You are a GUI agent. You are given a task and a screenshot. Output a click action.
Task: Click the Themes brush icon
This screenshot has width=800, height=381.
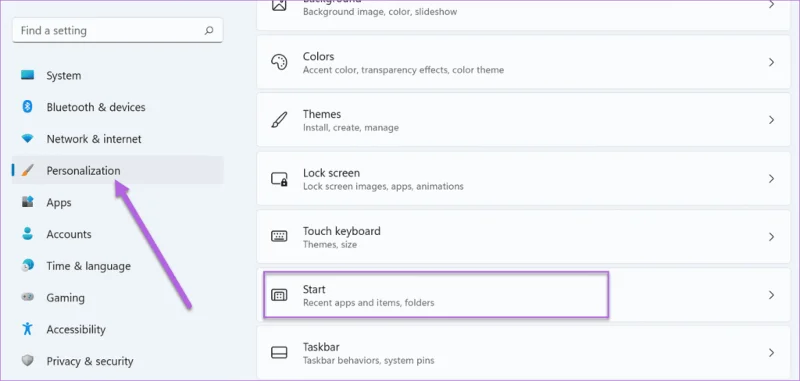(279, 120)
